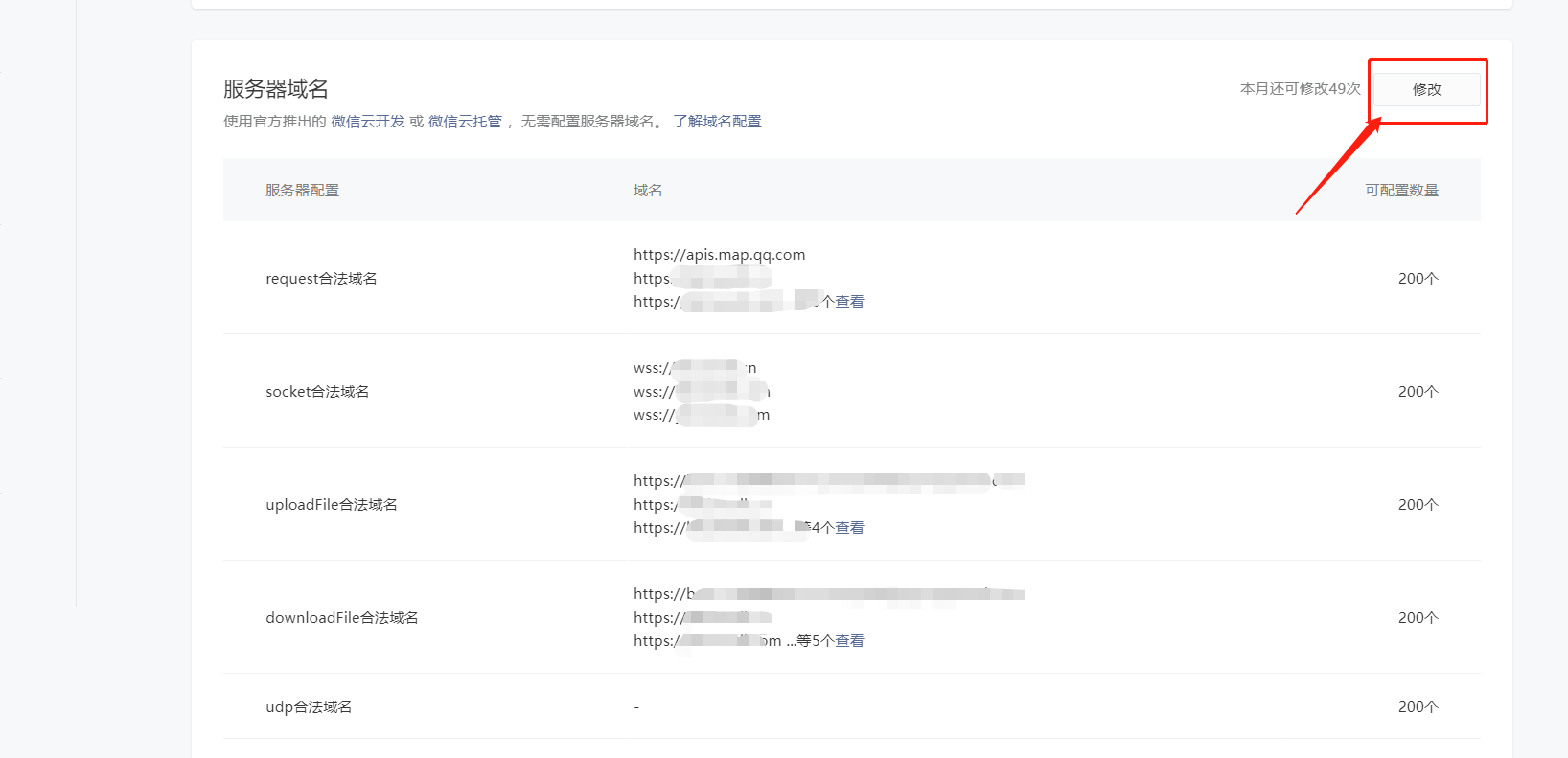This screenshot has width=1568, height=758.
Task: Click the 服务器配置 column header
Action: pos(302,191)
